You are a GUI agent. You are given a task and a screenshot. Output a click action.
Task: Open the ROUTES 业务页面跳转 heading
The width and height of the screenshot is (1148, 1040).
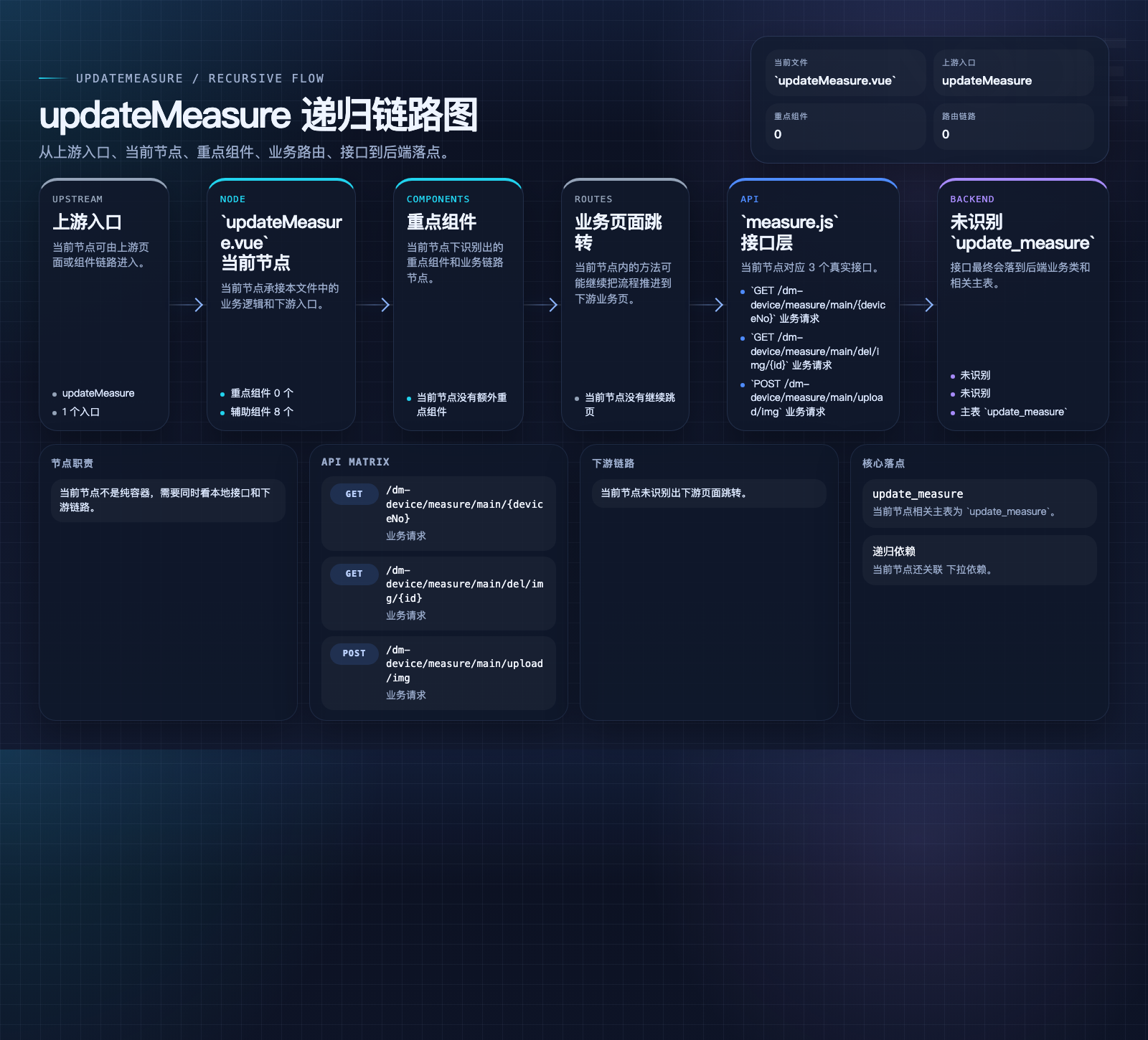(618, 232)
